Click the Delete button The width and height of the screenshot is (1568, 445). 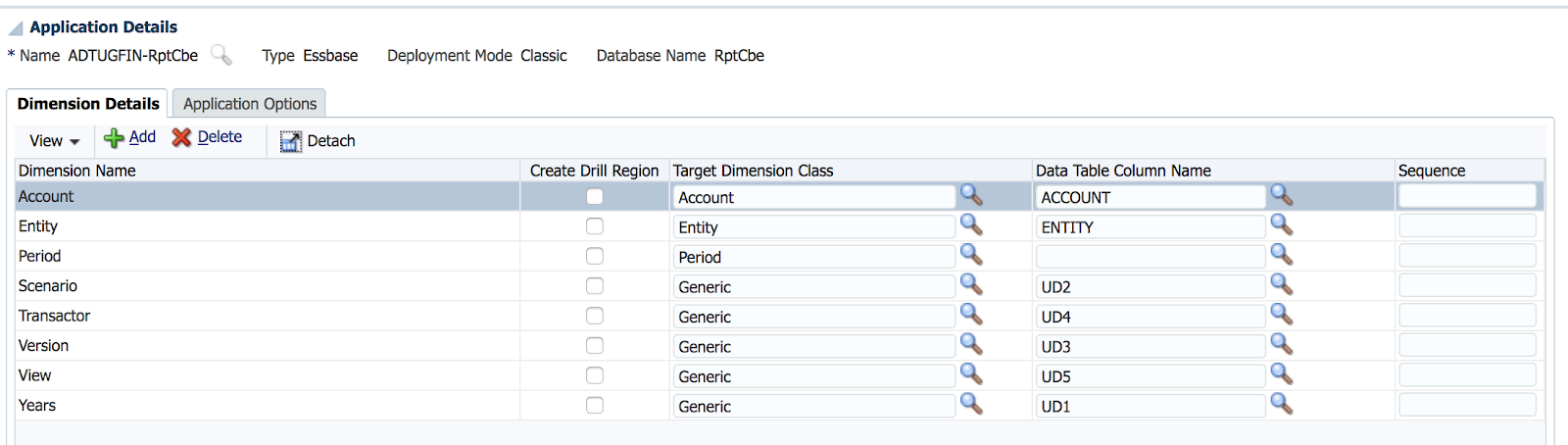tap(207, 137)
